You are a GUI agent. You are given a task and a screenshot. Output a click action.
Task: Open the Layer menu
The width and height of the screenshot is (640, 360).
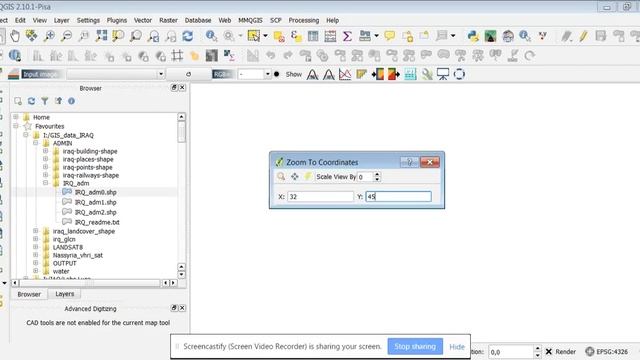point(61,20)
